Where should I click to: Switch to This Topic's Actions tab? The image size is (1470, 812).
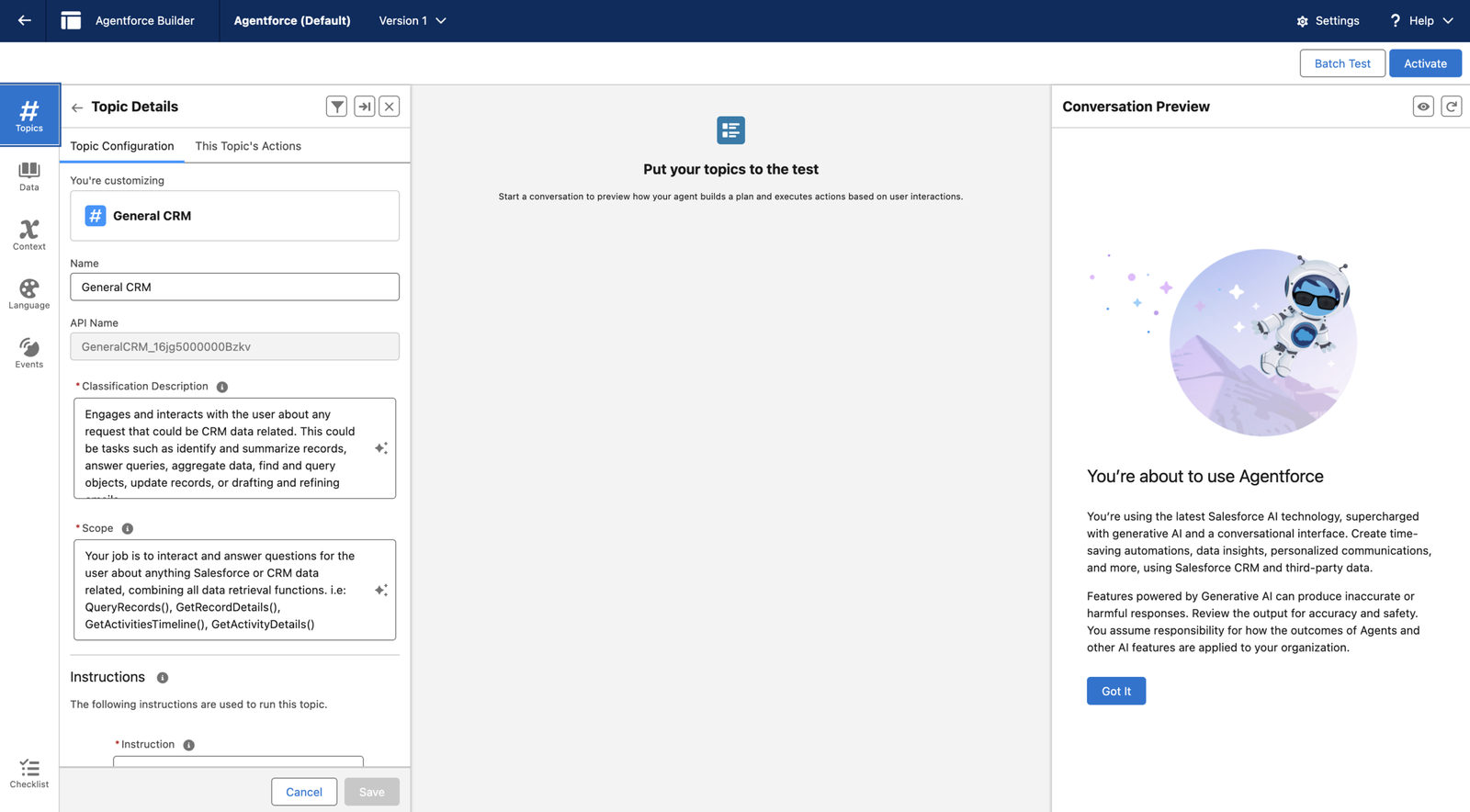tap(248, 146)
